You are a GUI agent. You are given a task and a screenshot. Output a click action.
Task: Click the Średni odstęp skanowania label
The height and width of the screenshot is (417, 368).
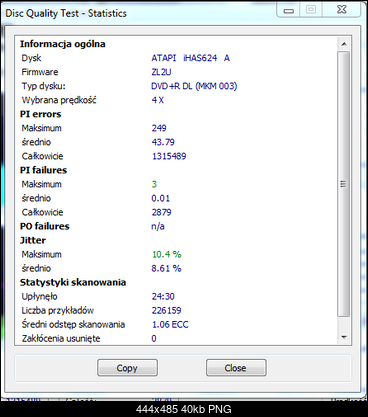73,324
